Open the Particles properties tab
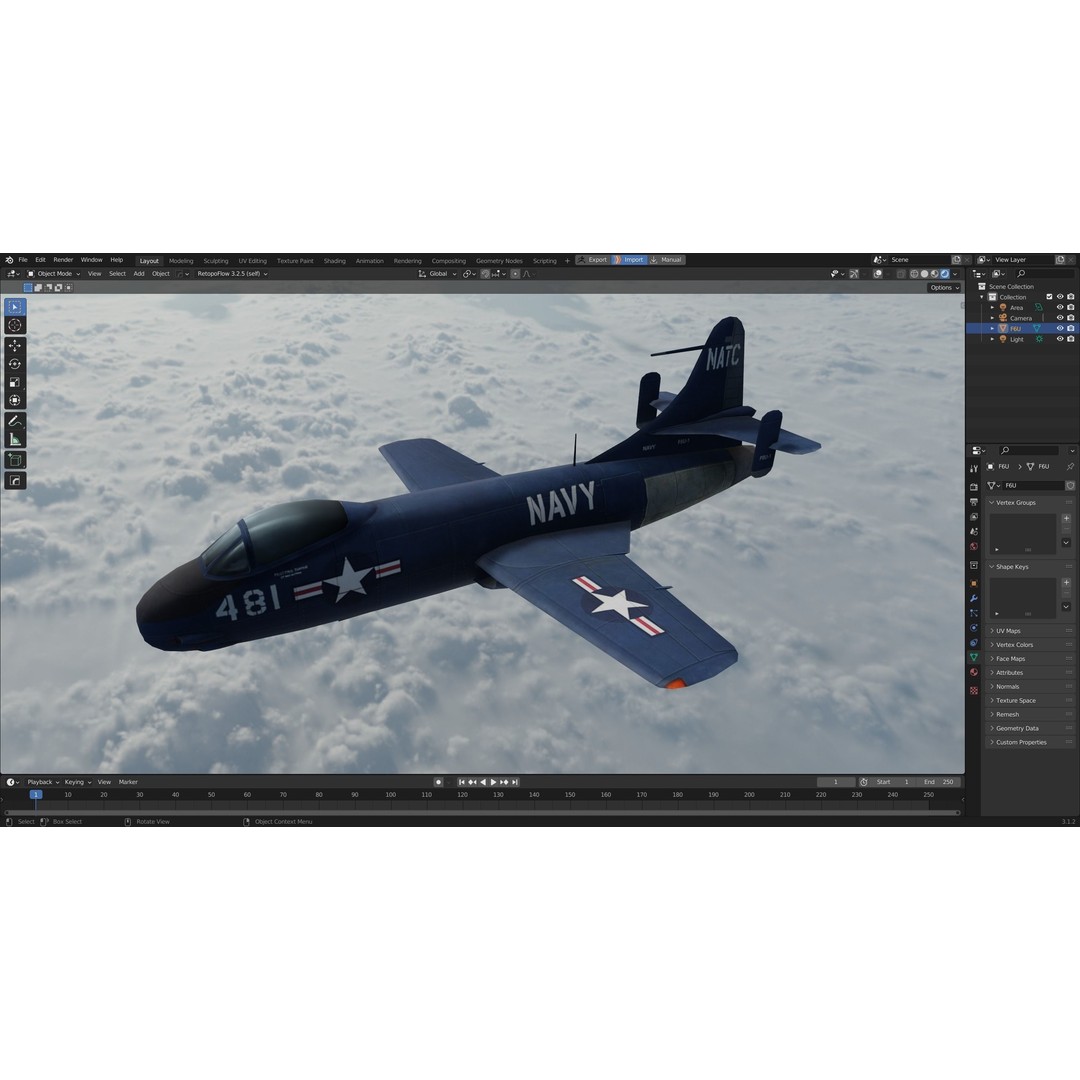 (974, 612)
